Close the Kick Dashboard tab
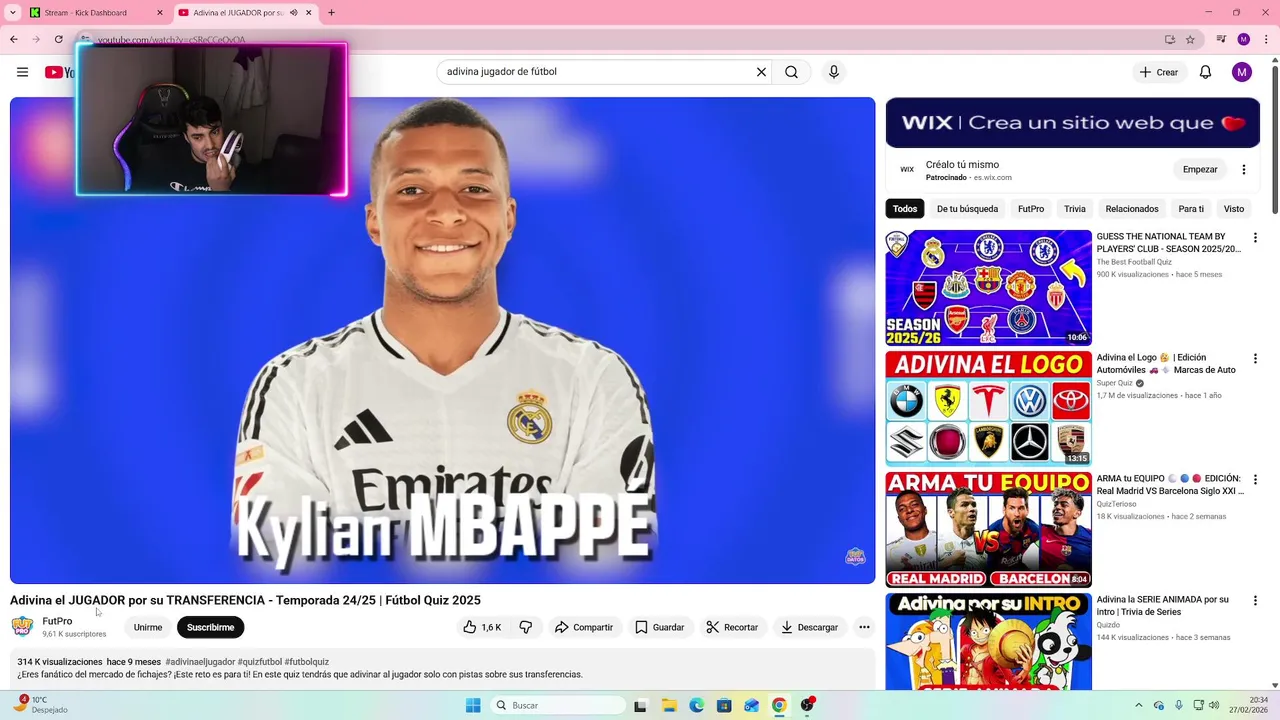 pos(159,13)
